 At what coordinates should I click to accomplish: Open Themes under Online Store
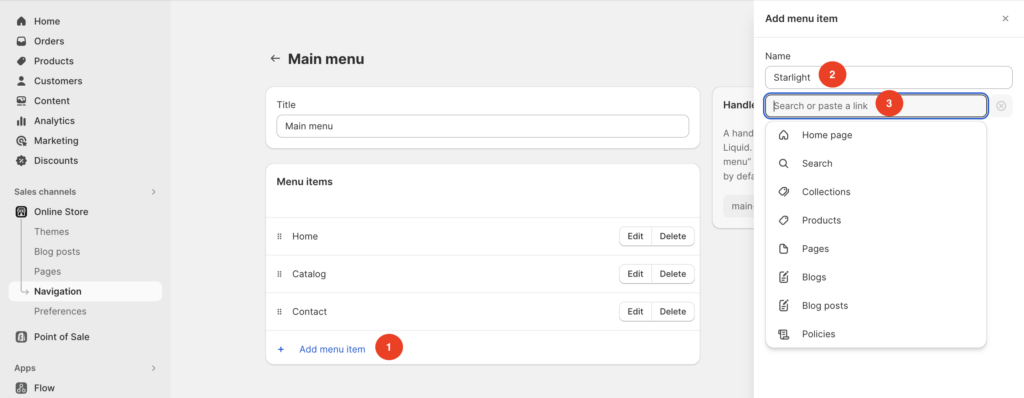pos(52,232)
